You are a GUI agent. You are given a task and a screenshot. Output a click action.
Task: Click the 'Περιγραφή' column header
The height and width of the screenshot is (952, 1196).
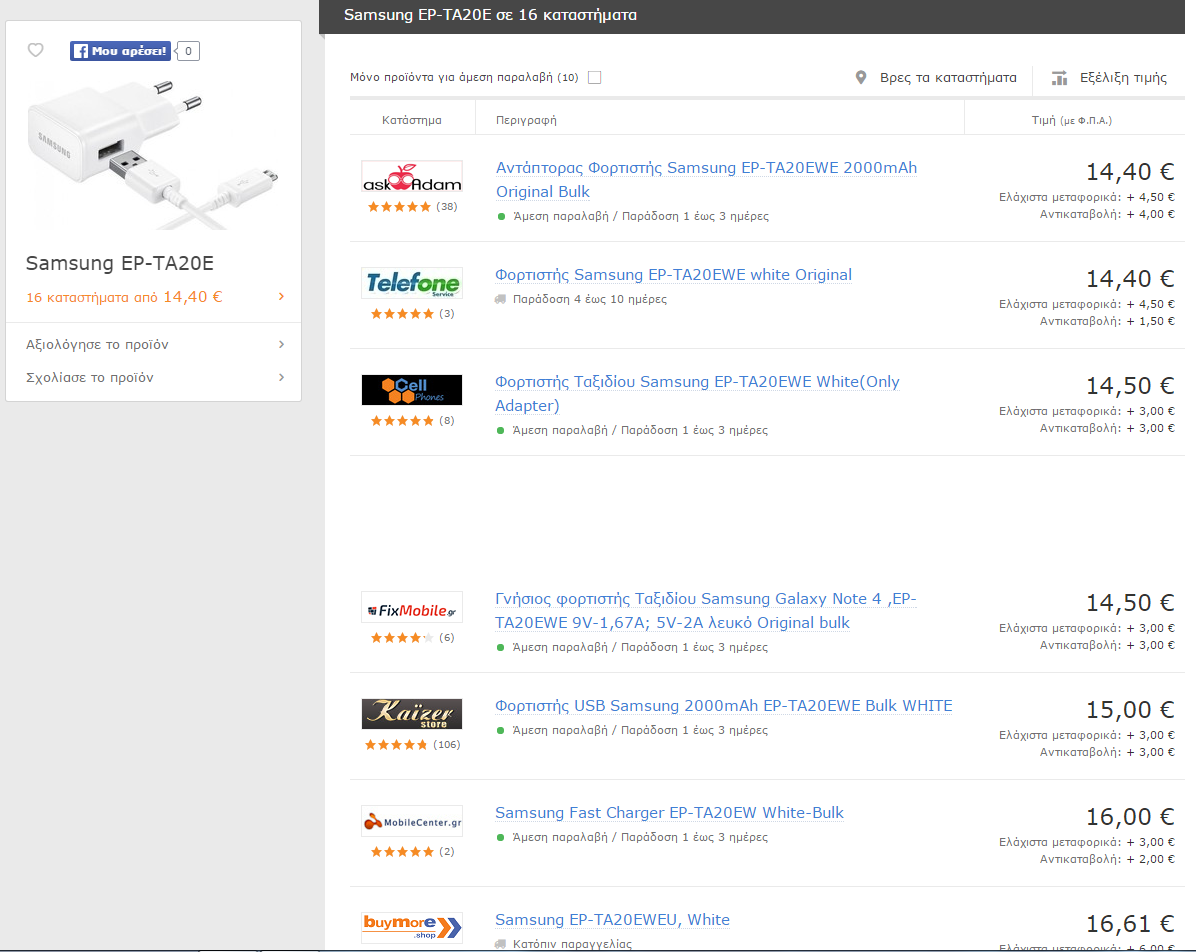pyautogui.click(x=526, y=121)
